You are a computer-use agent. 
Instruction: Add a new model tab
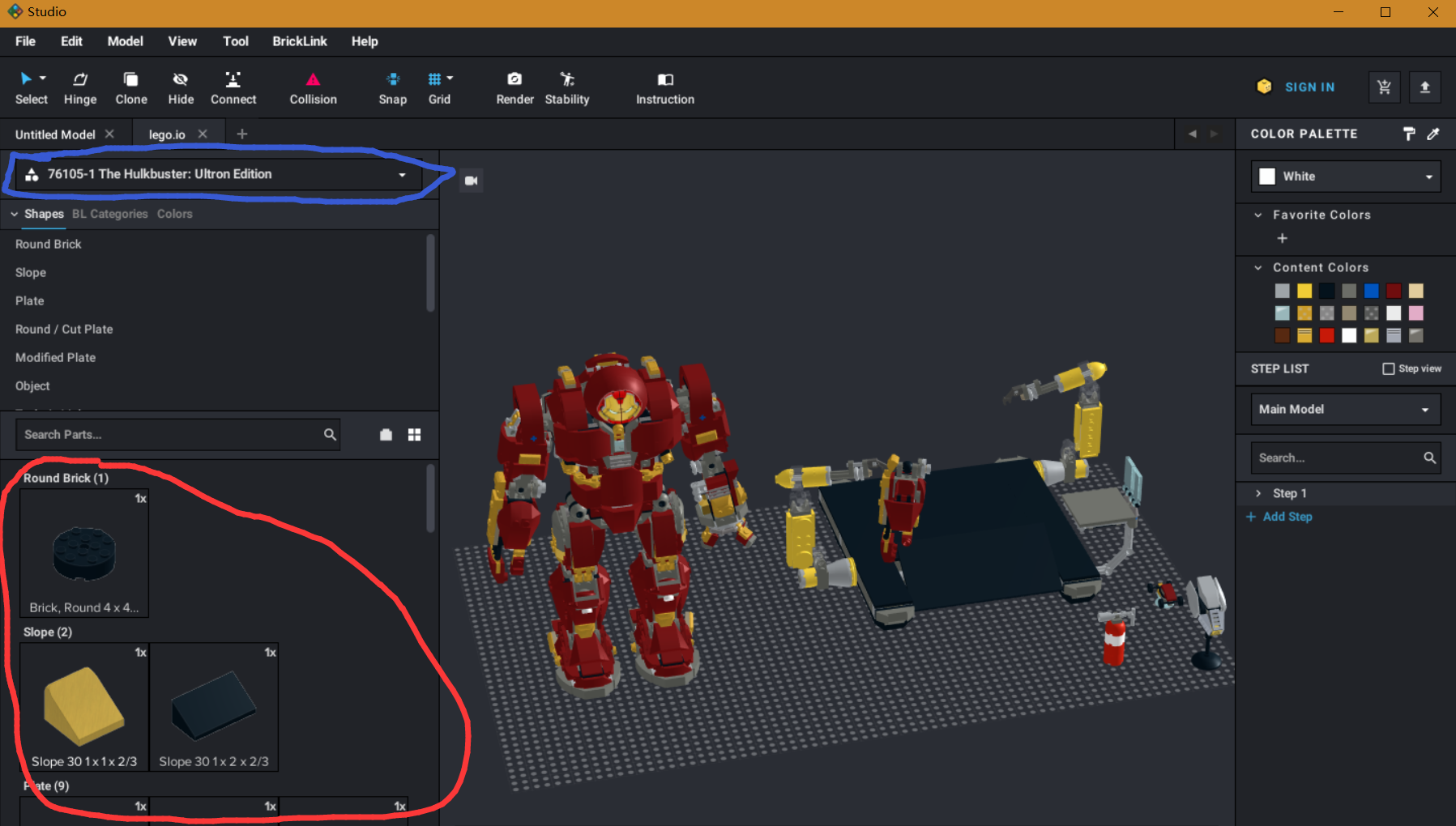[241, 134]
